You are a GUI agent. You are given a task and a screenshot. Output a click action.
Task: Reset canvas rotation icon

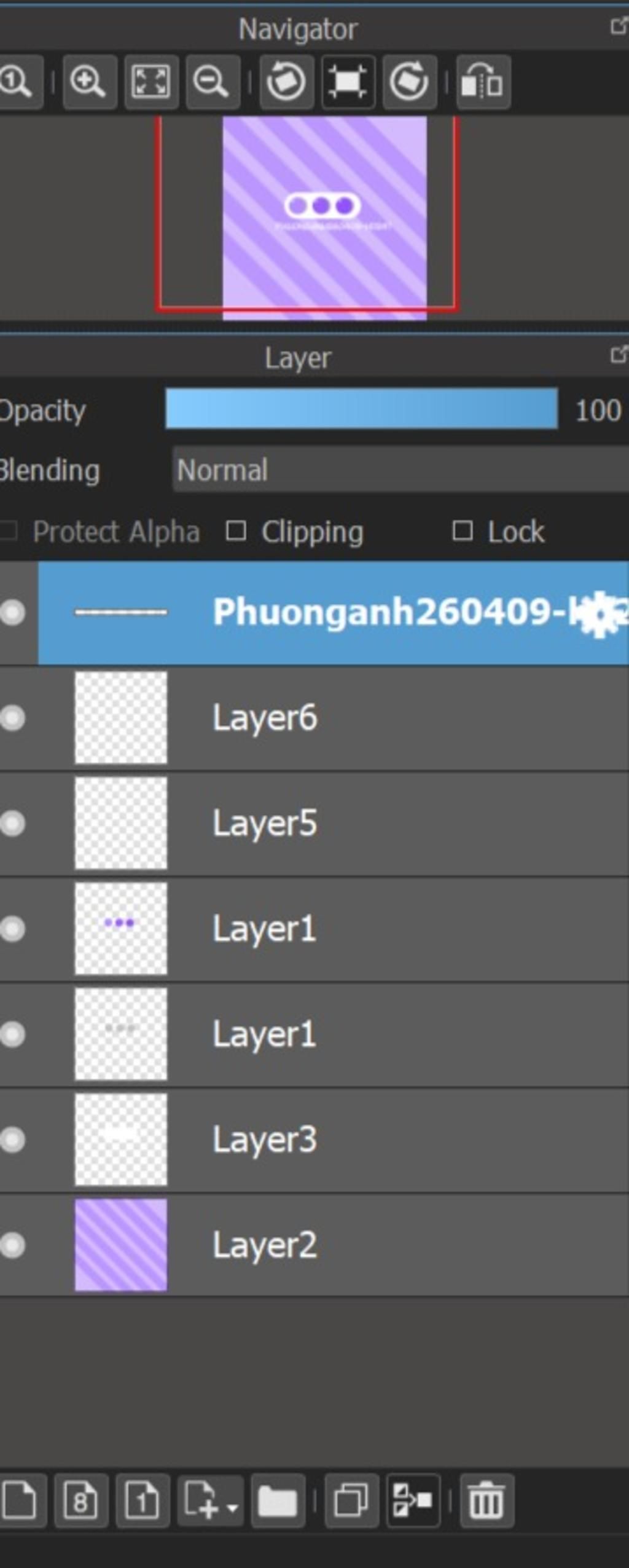348,82
